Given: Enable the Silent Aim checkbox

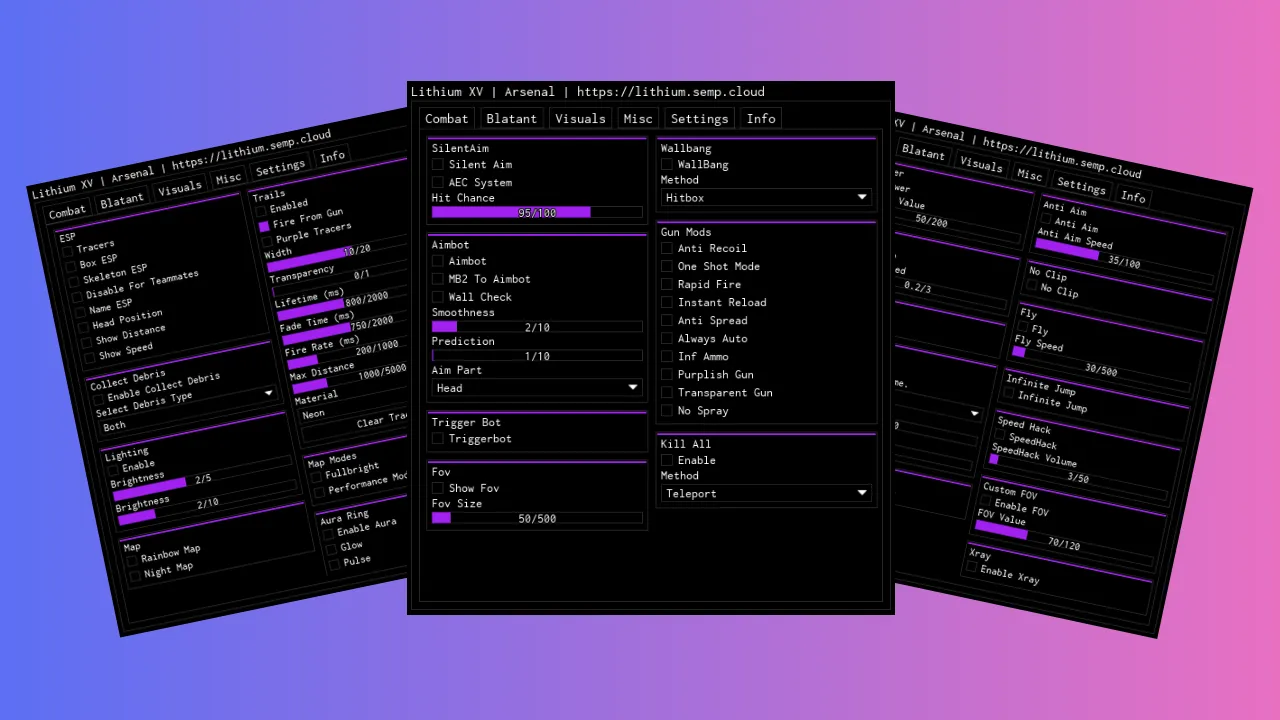Looking at the screenshot, I should [438, 165].
